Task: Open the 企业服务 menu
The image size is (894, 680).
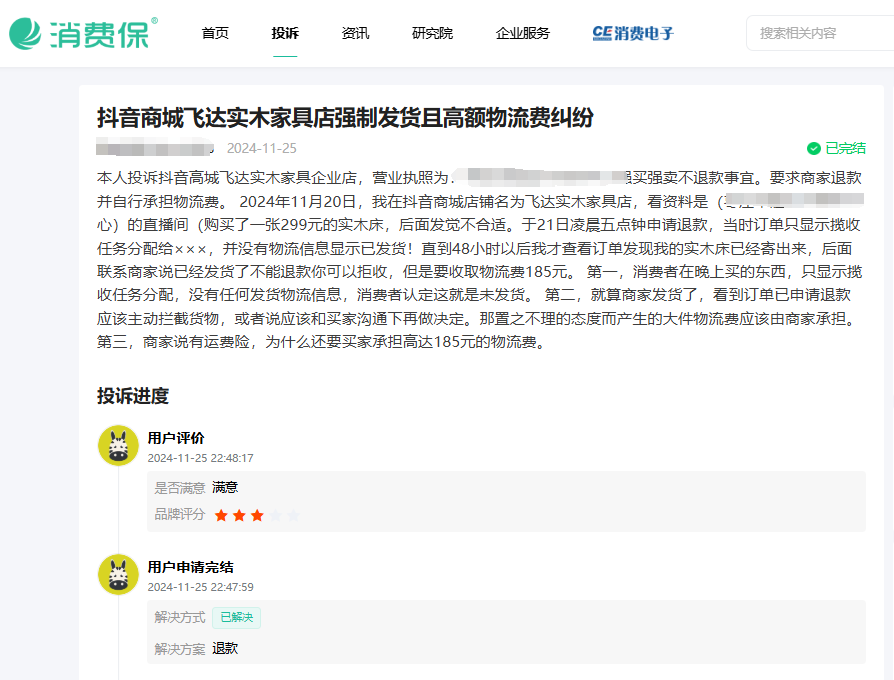Action: click(523, 33)
